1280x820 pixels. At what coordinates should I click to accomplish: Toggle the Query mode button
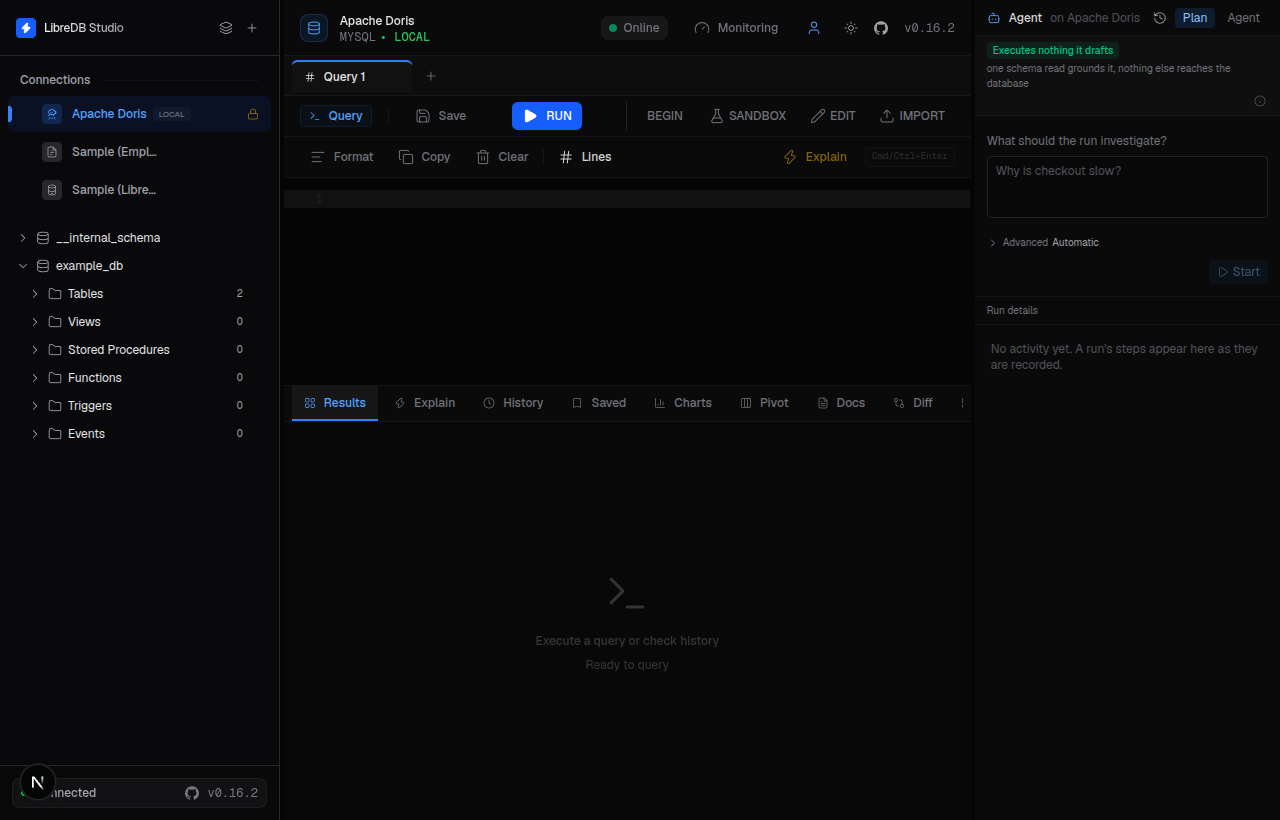tap(336, 116)
